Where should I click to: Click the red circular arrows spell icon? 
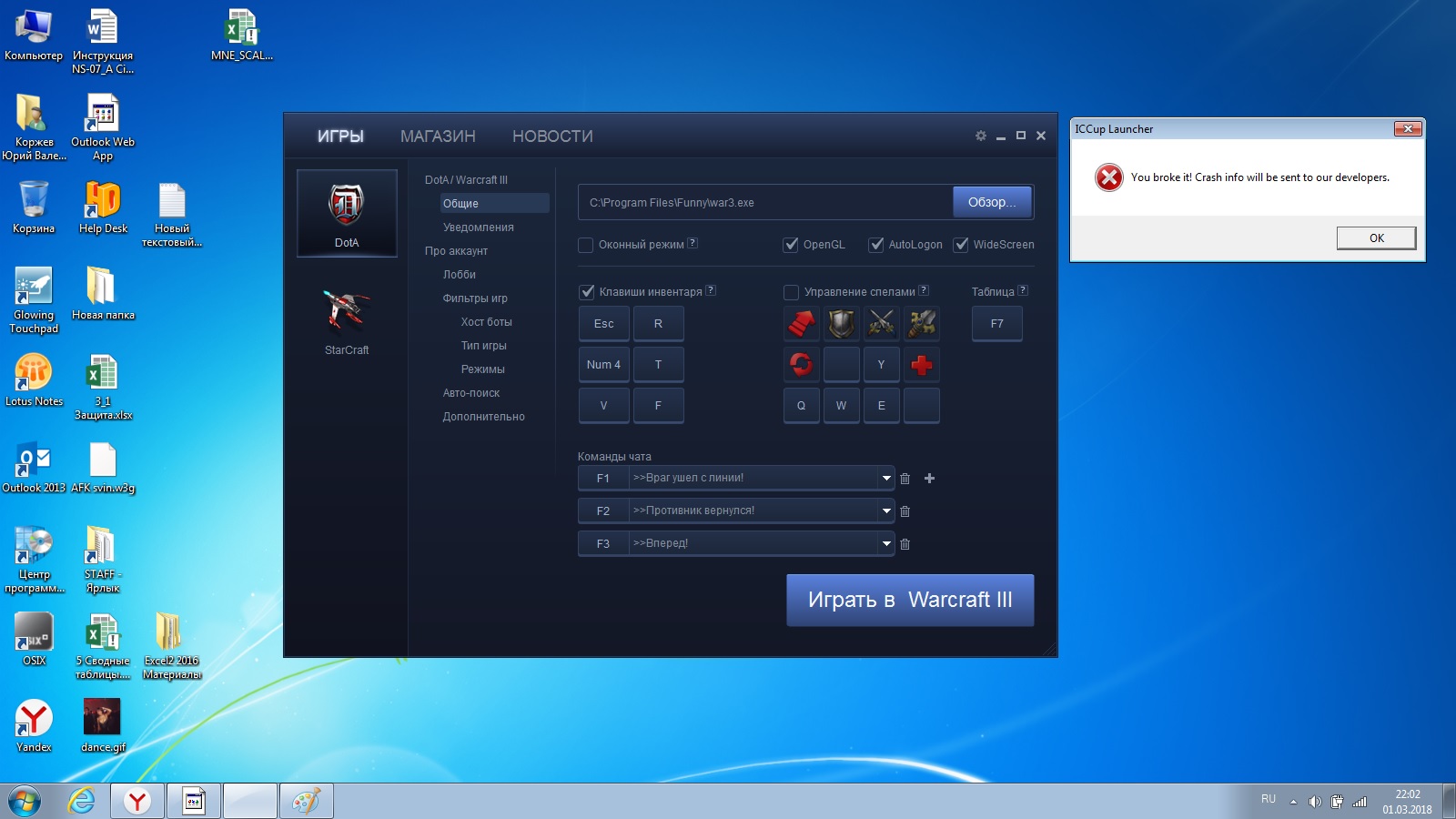801,365
